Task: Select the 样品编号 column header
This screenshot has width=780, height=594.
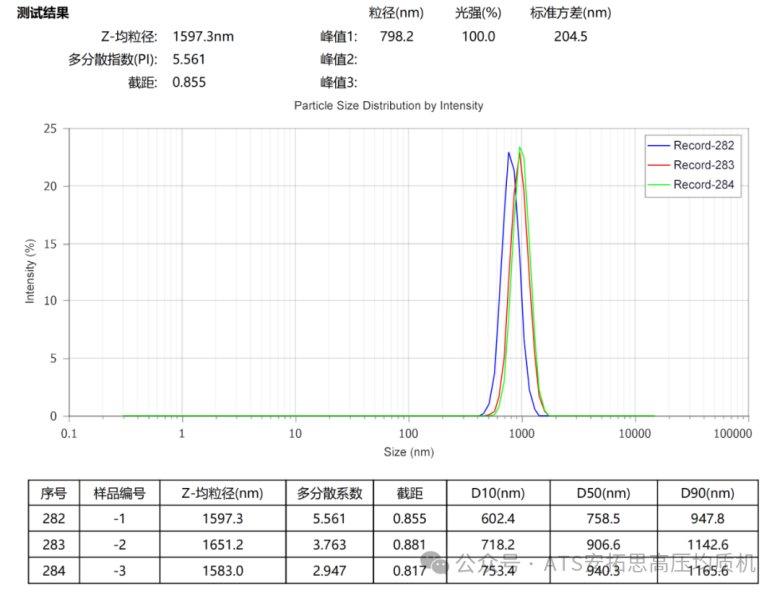Action: coord(119,493)
